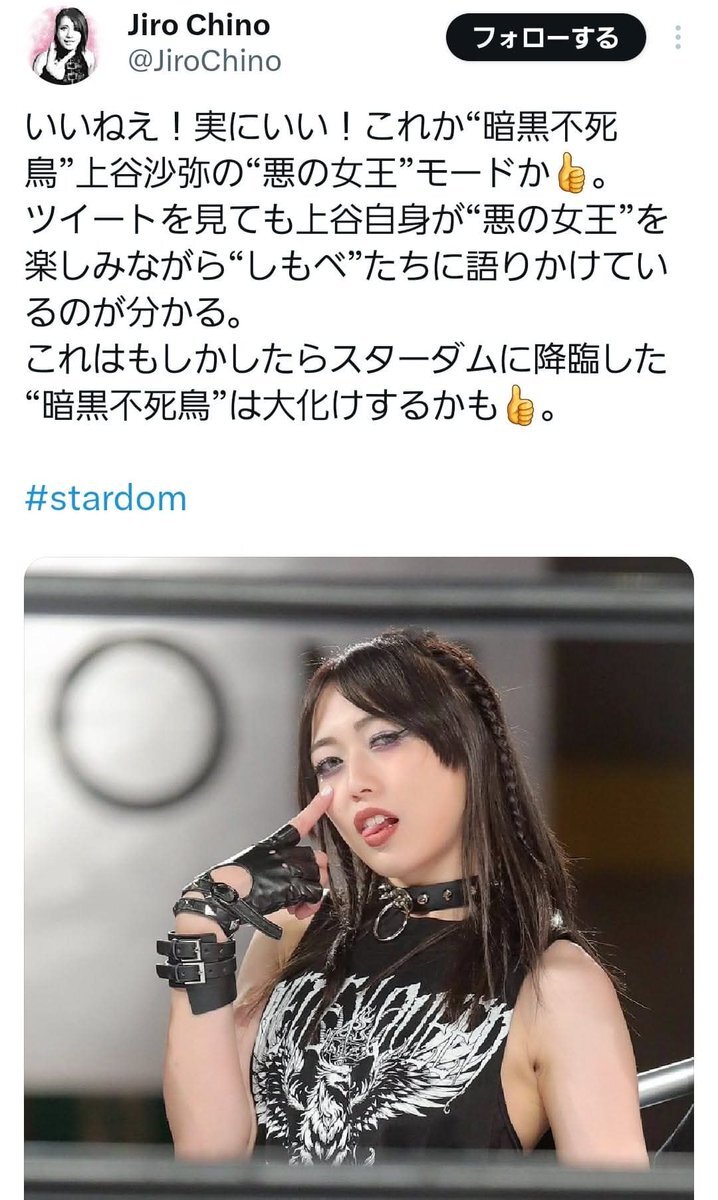This screenshot has width=718, height=1200.
Task: Click the フォローする follow button
Action: [x=545, y=39]
